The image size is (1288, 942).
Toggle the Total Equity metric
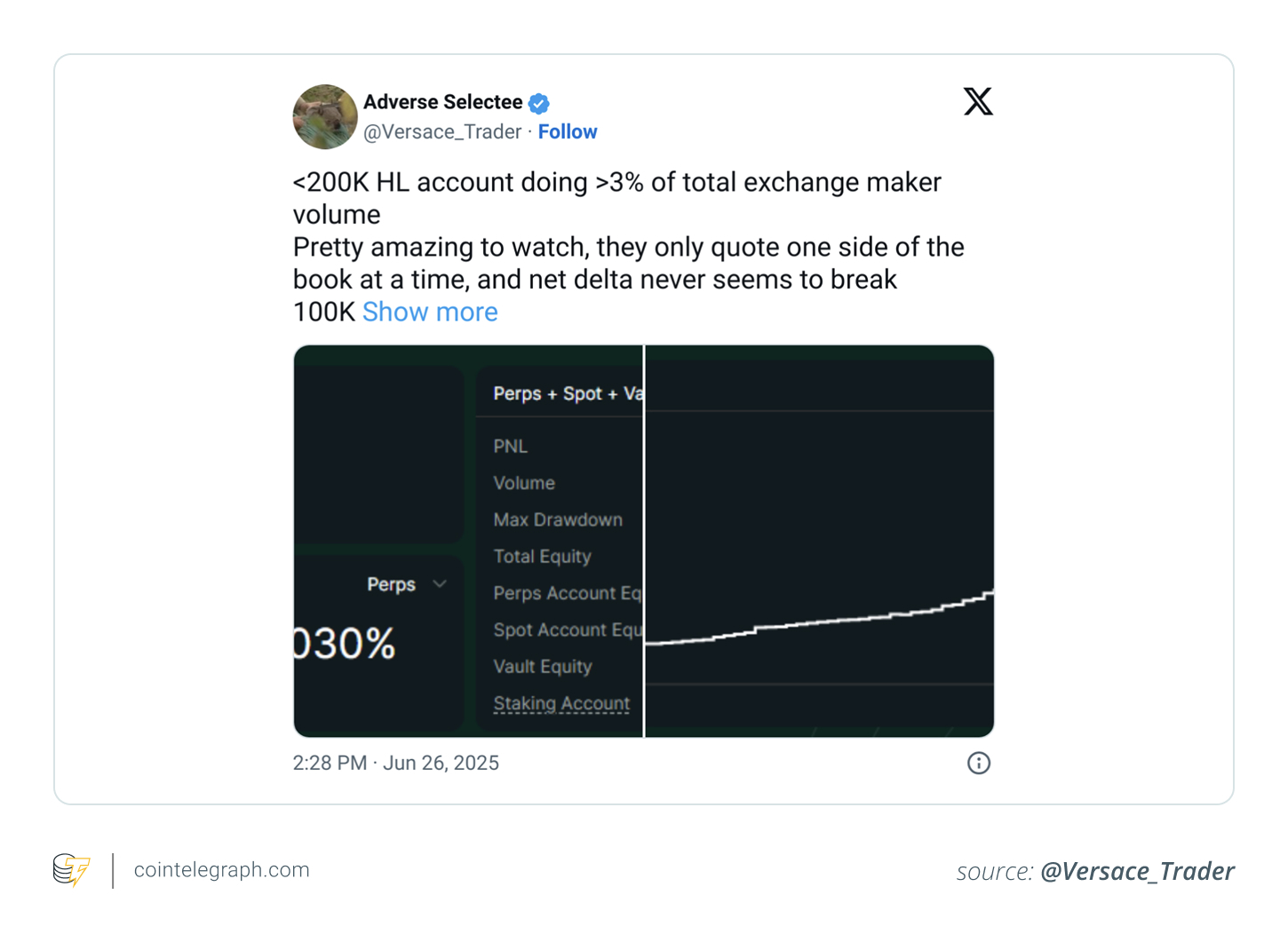pos(542,557)
